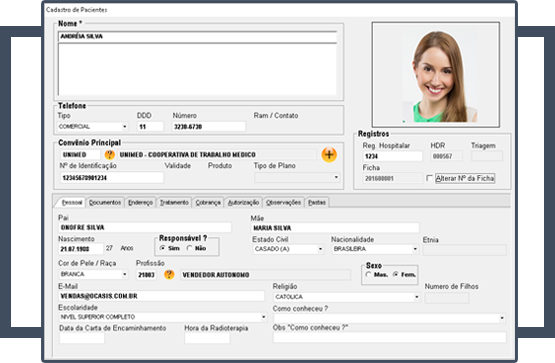555x363 pixels.
Task: Click the HDR field
Action: coord(446,156)
